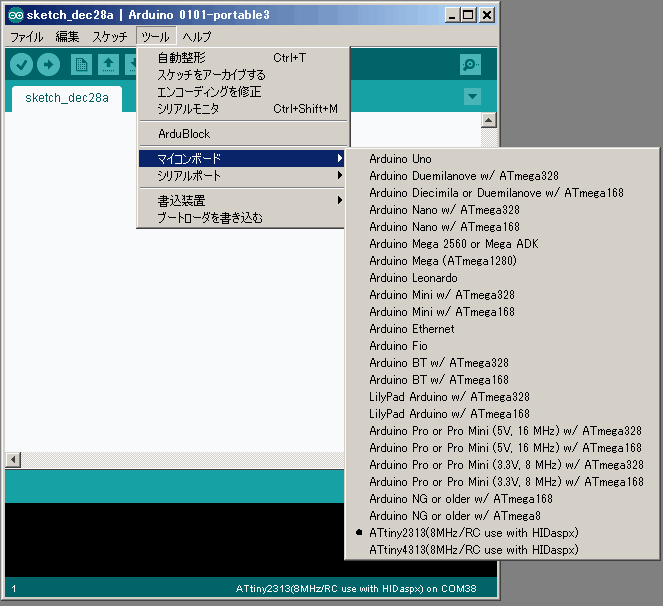Pick Arduino BT w/ ATmega168
The height and width of the screenshot is (606, 663).
[x=502, y=379]
